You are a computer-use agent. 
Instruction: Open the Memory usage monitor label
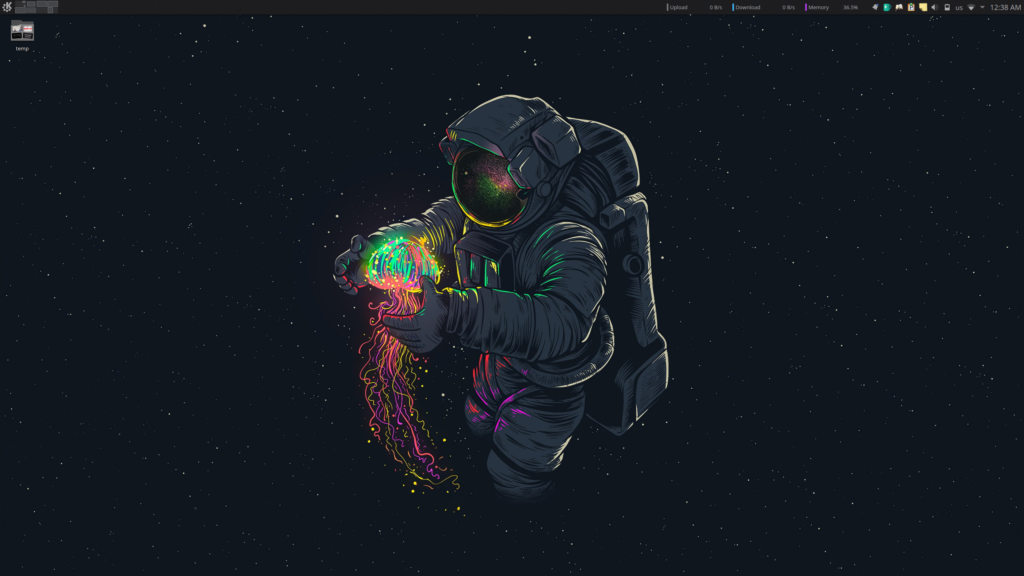pos(818,7)
